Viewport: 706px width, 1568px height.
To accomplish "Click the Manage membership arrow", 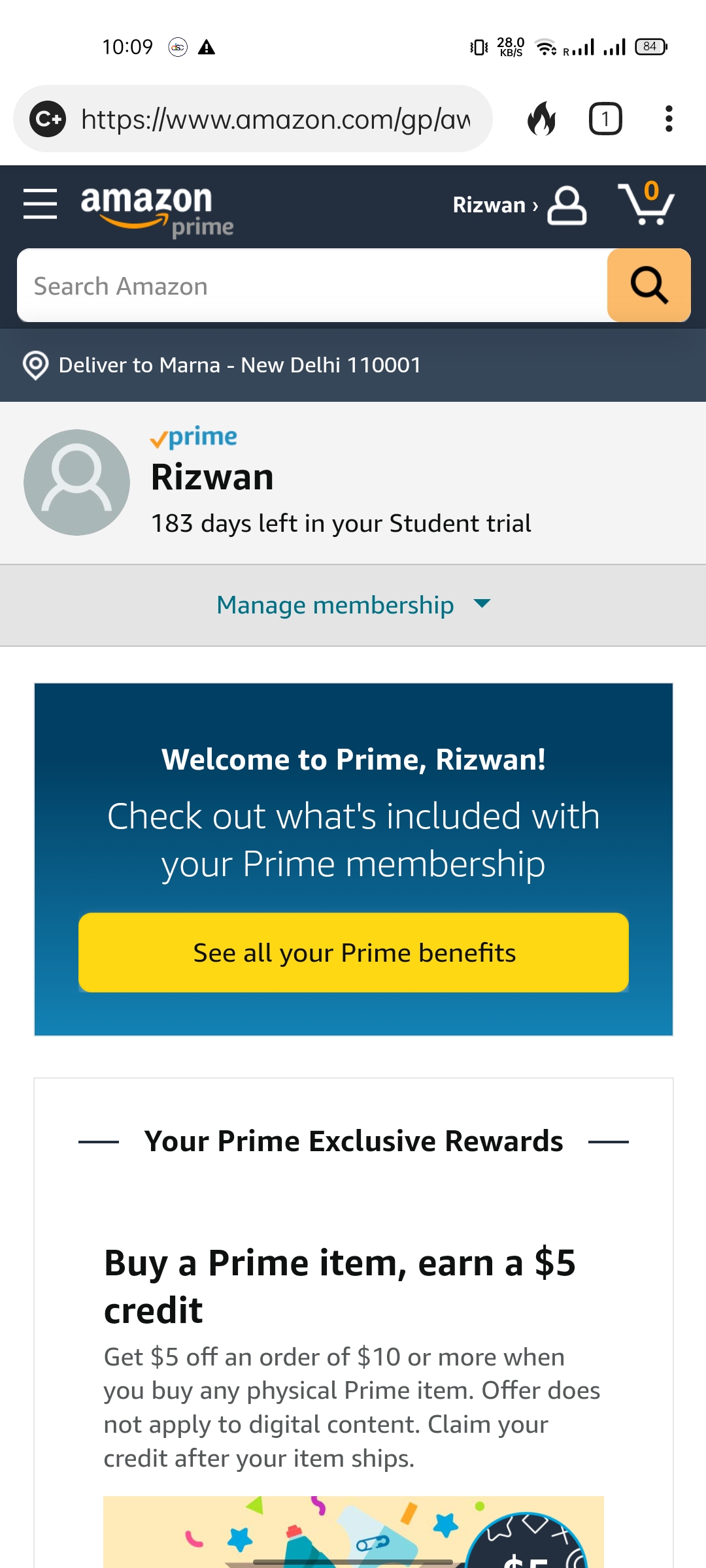I will coord(482,604).
